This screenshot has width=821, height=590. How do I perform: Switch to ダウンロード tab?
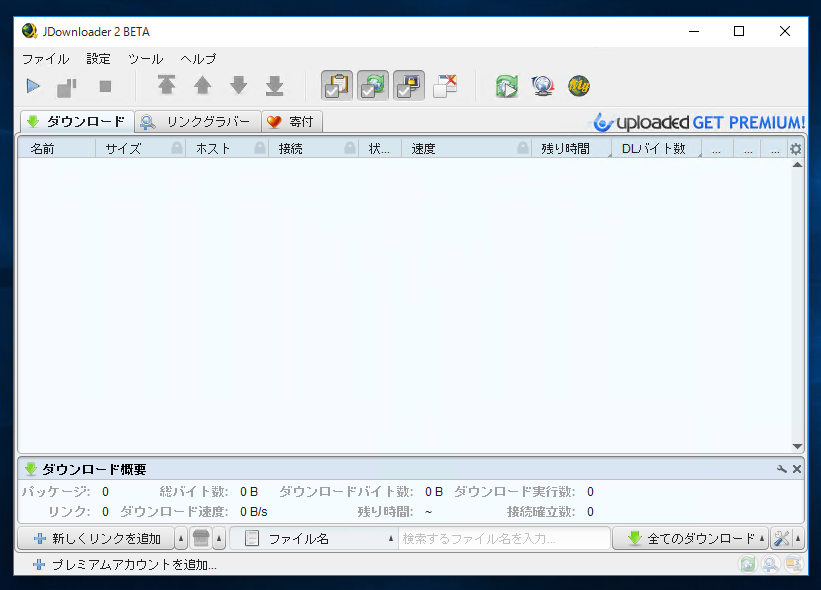point(77,121)
